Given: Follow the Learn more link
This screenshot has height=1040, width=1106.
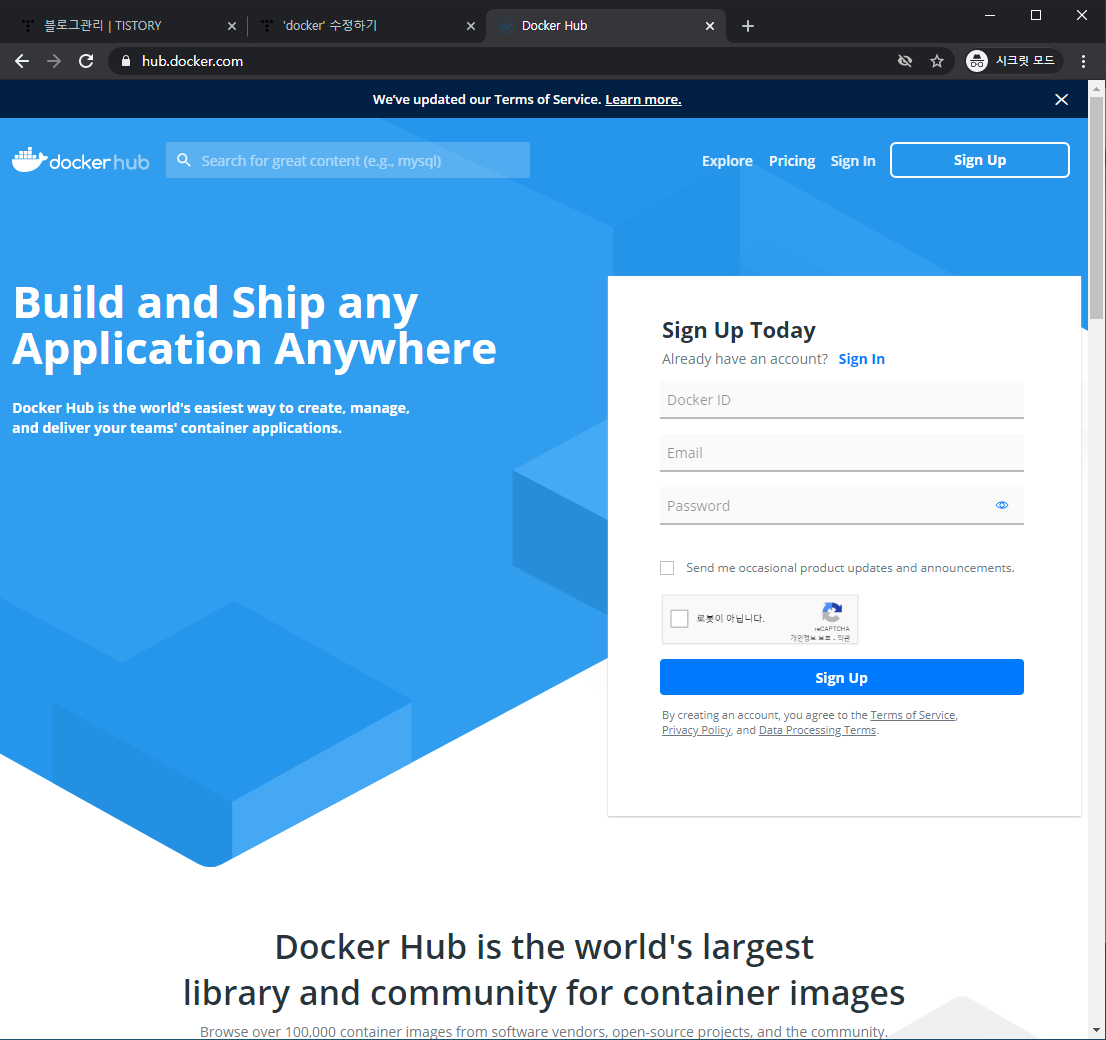Looking at the screenshot, I should 643,99.
